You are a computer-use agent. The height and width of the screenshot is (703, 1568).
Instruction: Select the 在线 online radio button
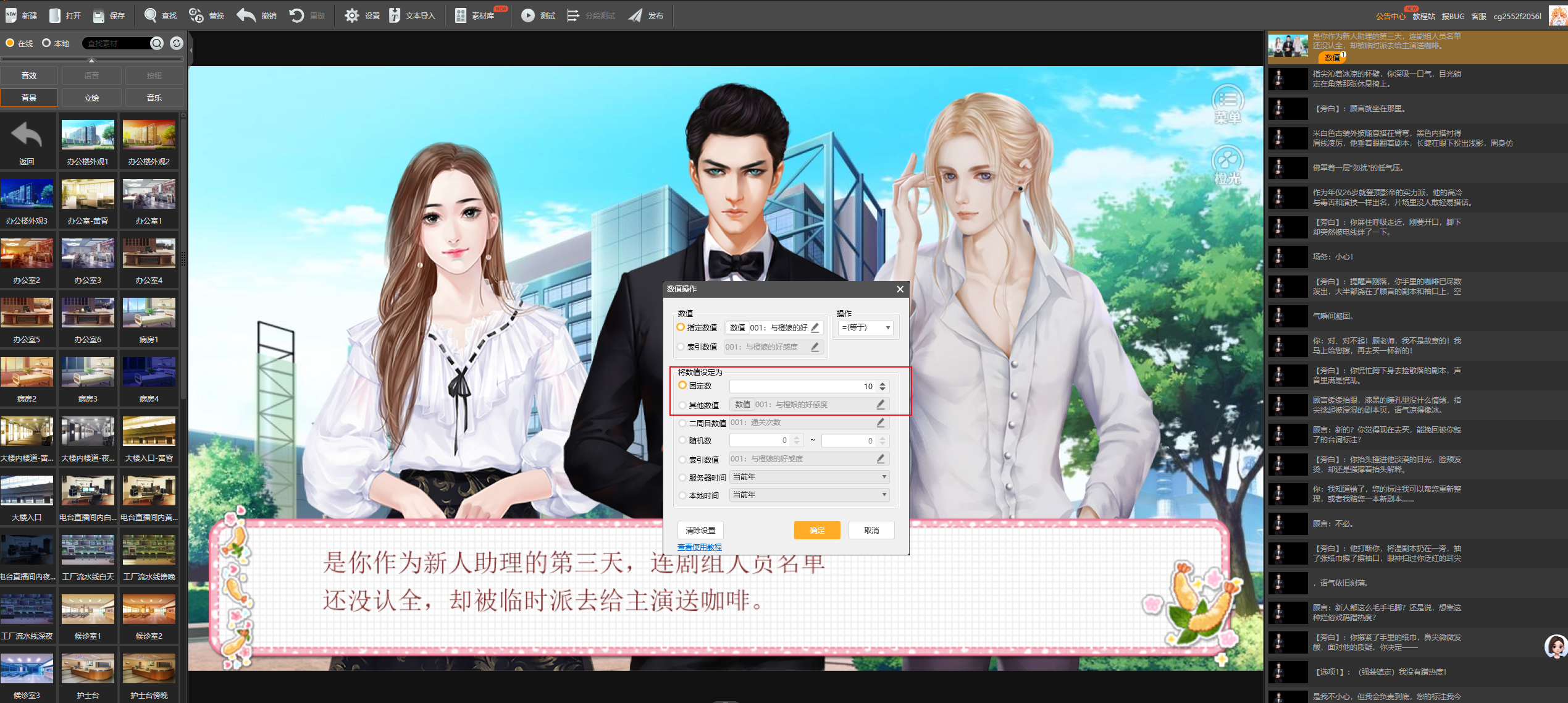(x=10, y=43)
